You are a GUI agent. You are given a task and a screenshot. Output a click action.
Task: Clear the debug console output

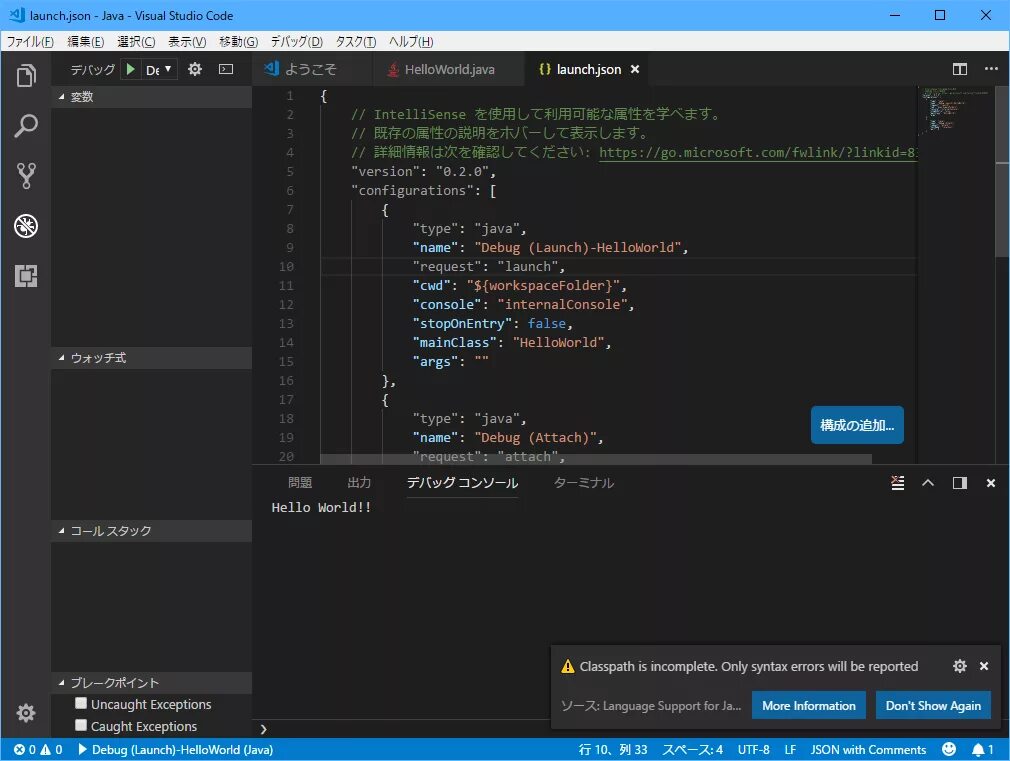tap(897, 483)
